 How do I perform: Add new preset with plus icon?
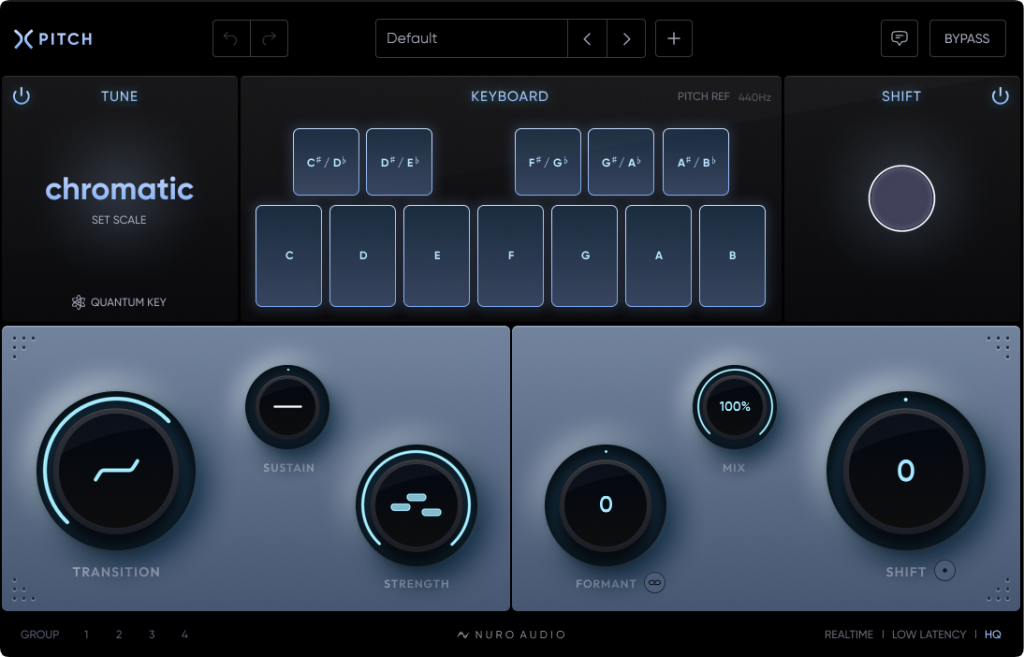point(673,39)
